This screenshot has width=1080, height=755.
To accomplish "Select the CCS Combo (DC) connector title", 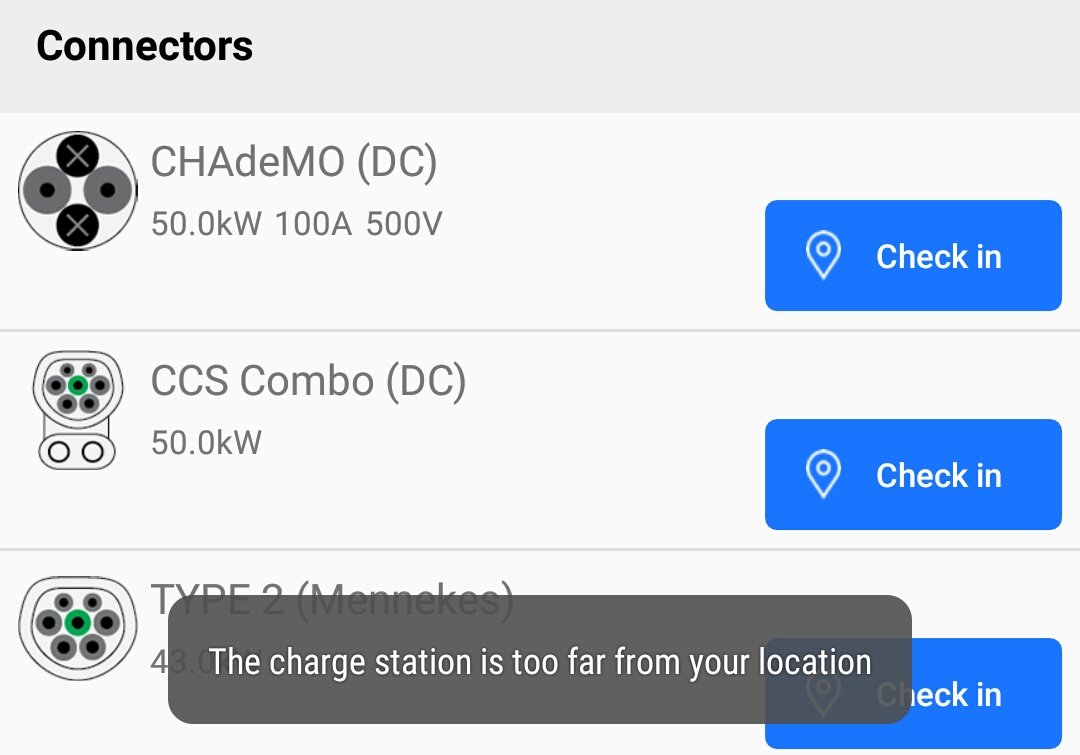I will click(308, 381).
